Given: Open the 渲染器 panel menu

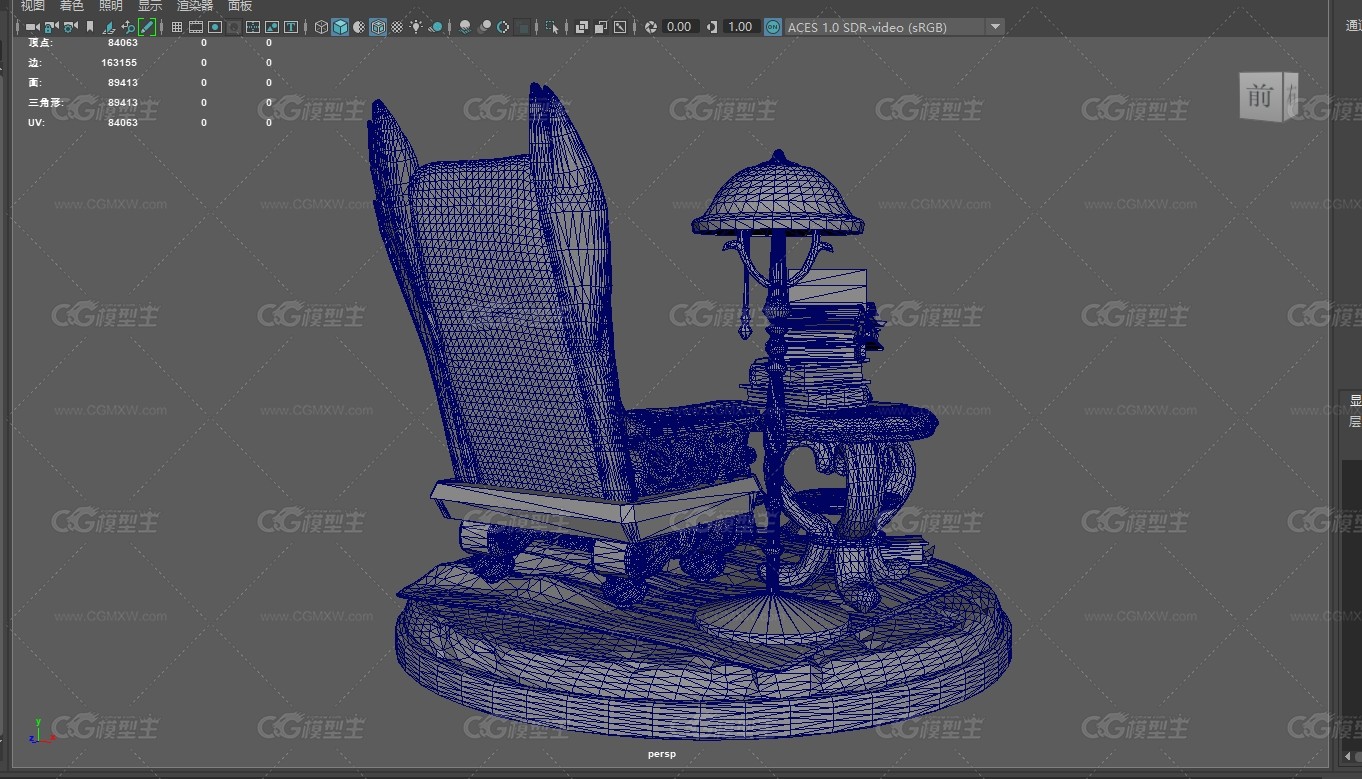Looking at the screenshot, I should (x=195, y=6).
